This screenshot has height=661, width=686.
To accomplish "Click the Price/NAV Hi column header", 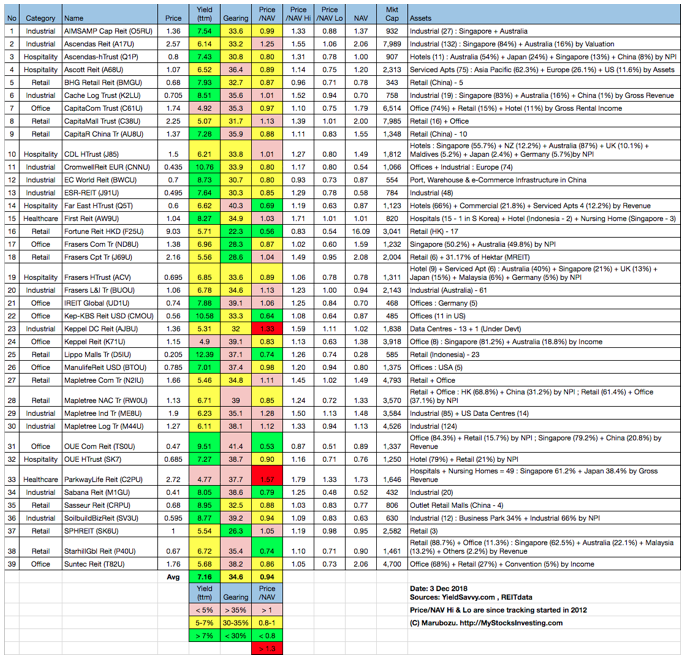I will pyautogui.click(x=298, y=14).
